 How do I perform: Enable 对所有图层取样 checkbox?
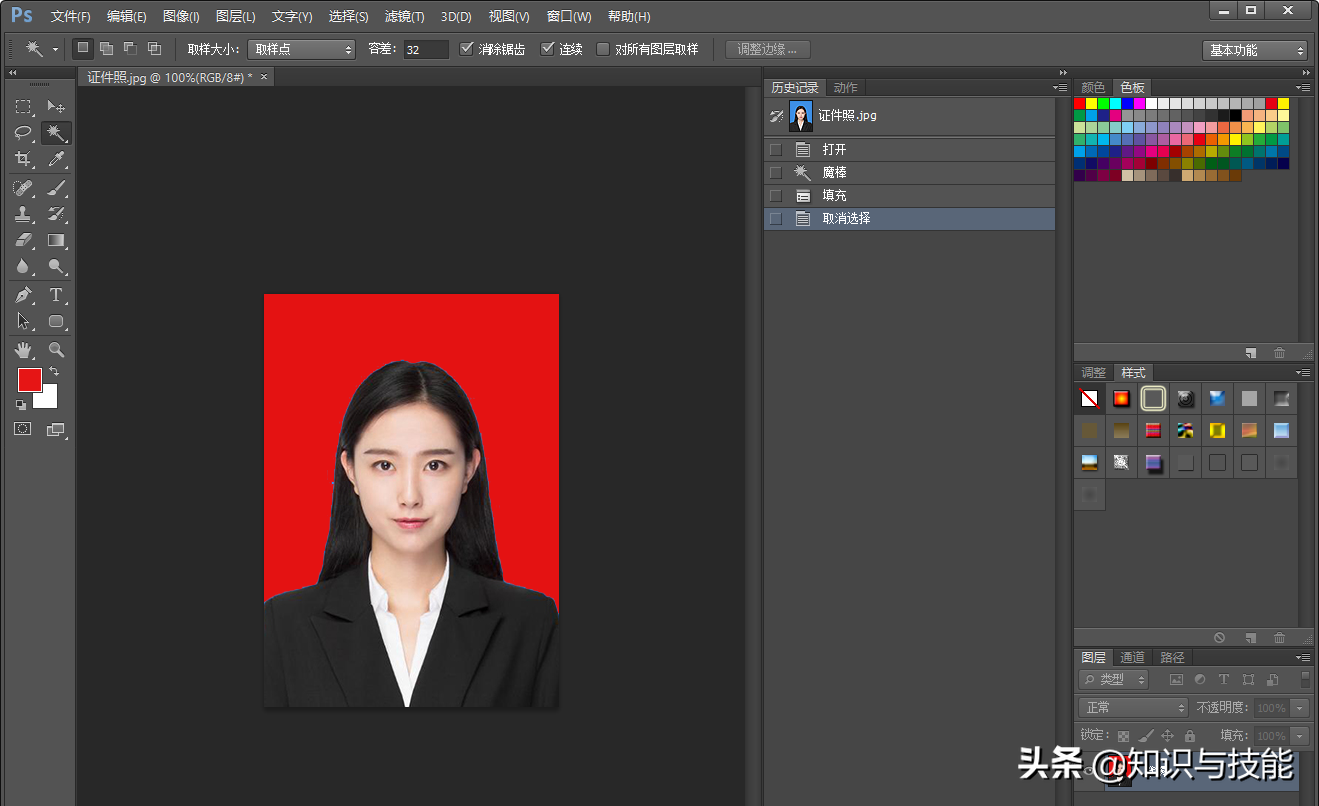(x=603, y=49)
